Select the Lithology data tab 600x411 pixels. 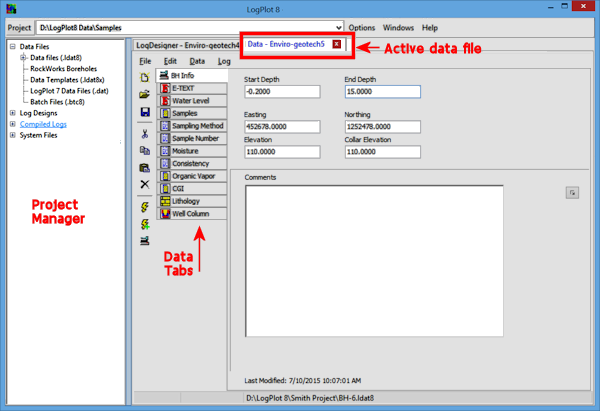(192, 200)
